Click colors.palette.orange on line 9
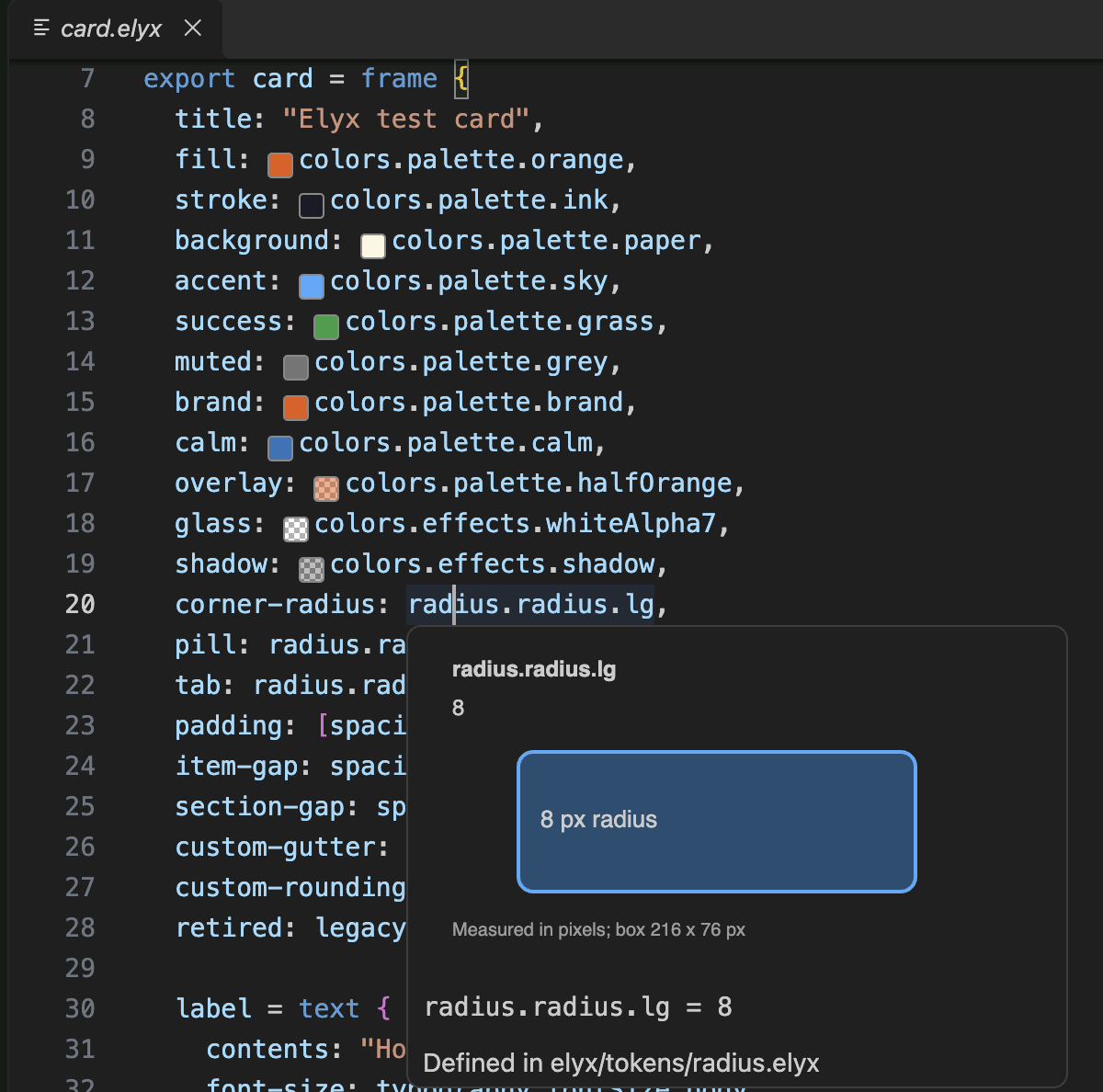Viewport: 1103px width, 1092px height. [461, 159]
